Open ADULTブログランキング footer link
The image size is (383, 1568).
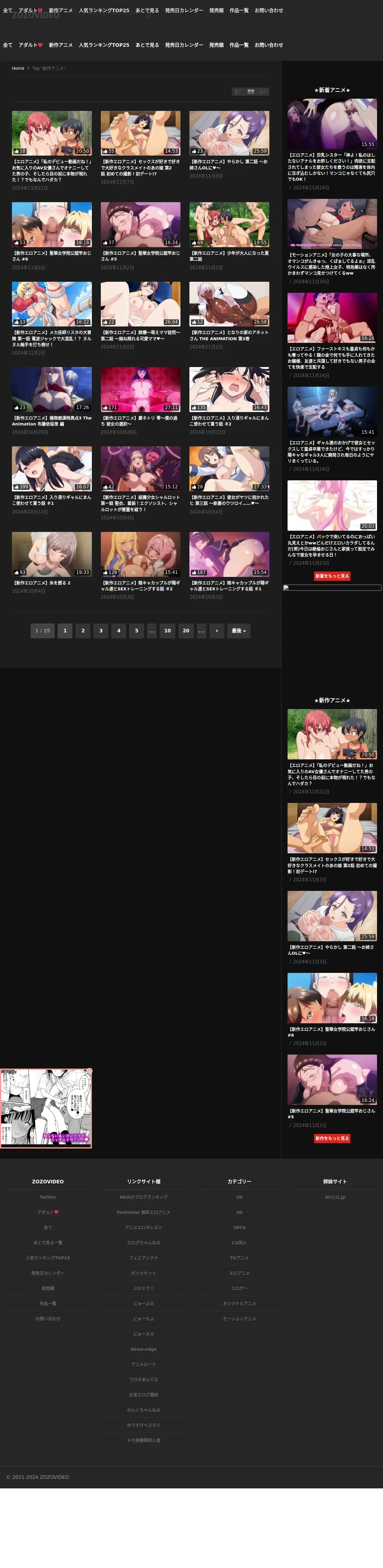[x=144, y=1197]
